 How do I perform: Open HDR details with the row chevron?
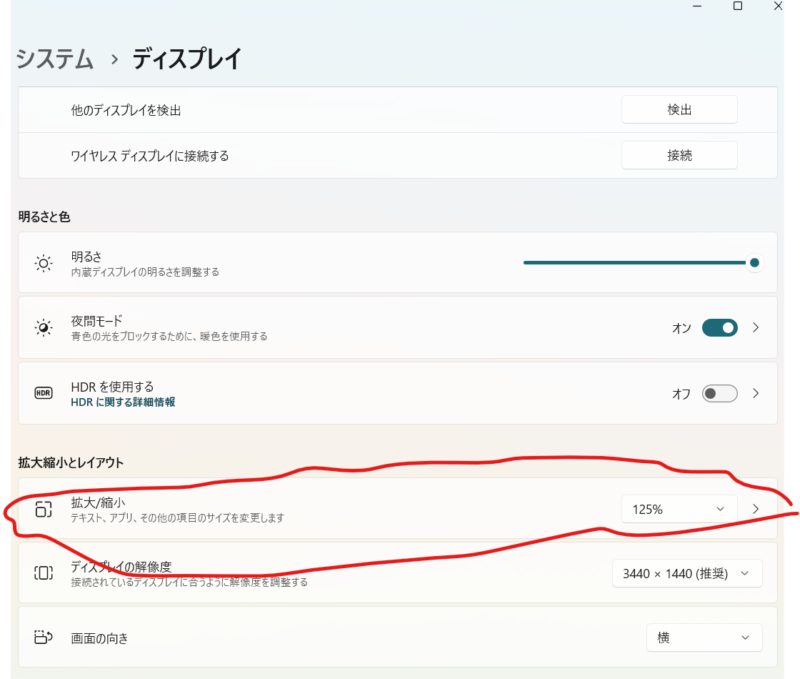click(756, 393)
